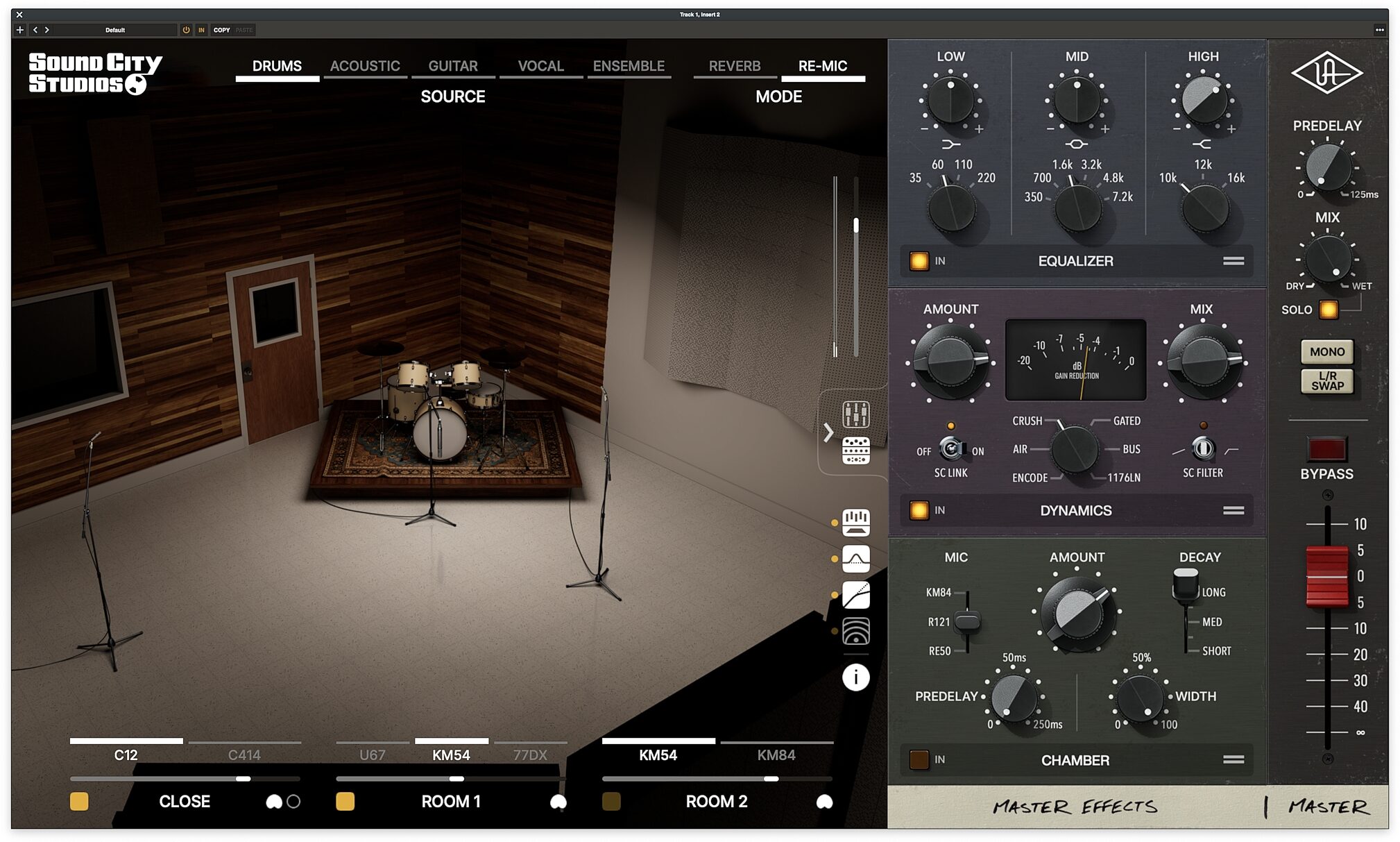Click the dynamics compression curve icon
Screen dimensions: 1400x842
(855, 595)
